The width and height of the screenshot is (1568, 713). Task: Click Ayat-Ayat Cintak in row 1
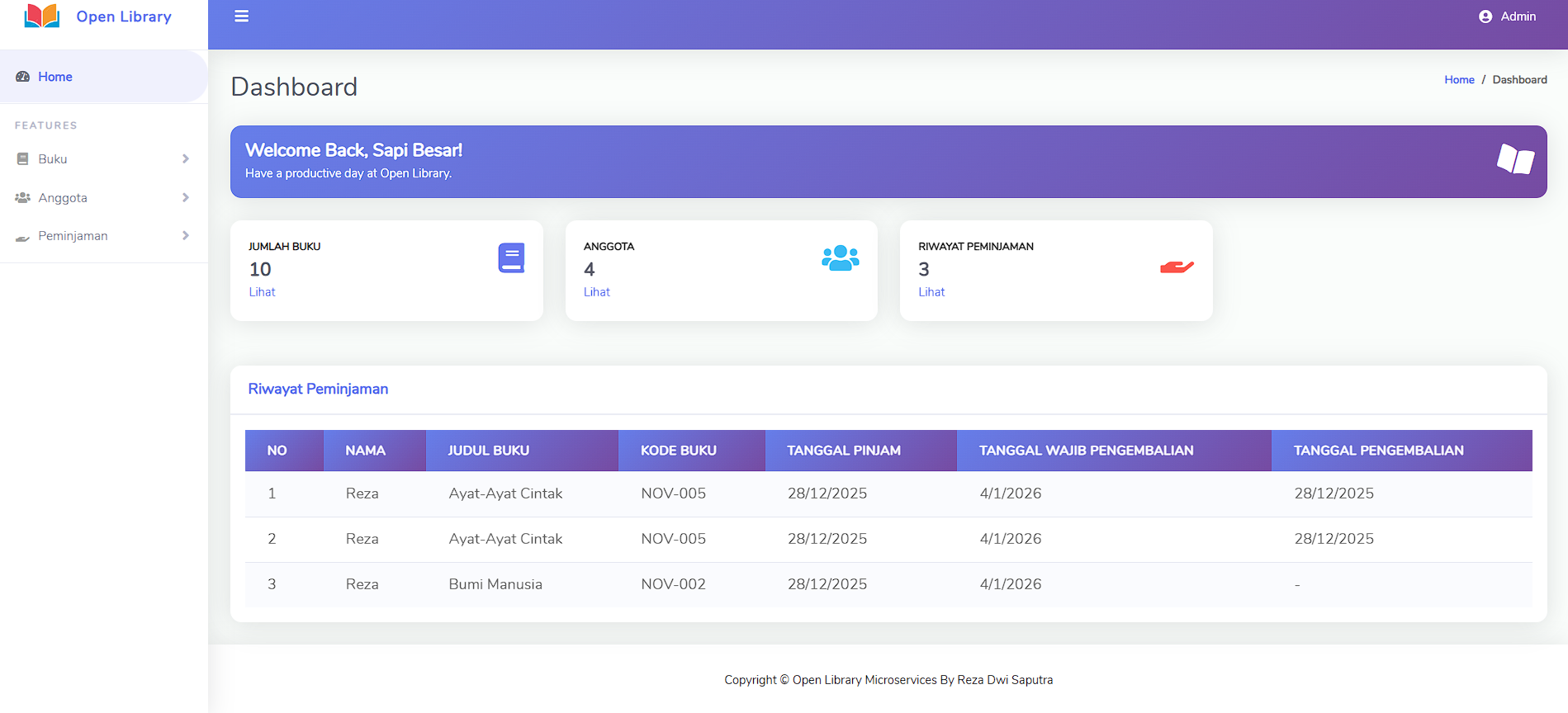505,493
